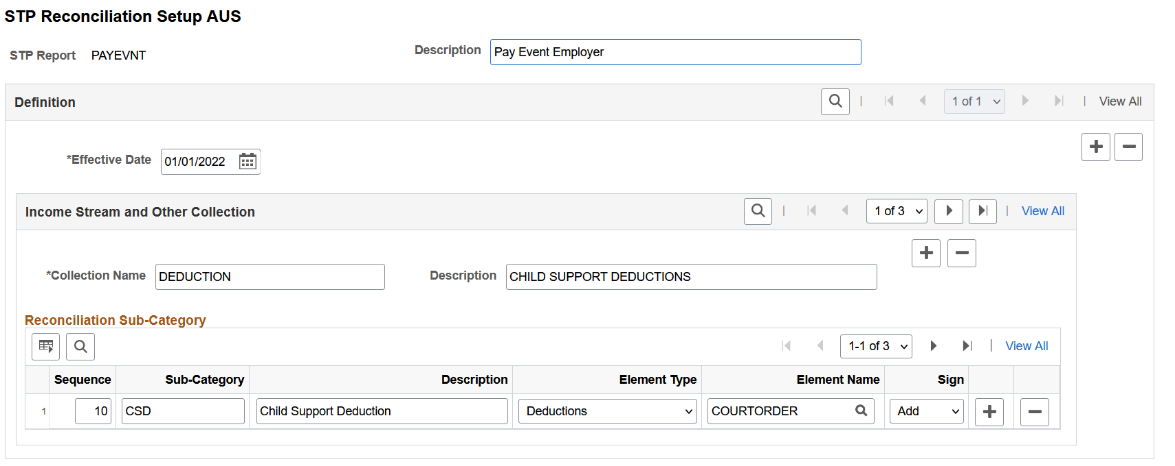The height and width of the screenshot is (466, 1175).
Task: Open the Sign dropdown showing Add
Action: pos(927,411)
